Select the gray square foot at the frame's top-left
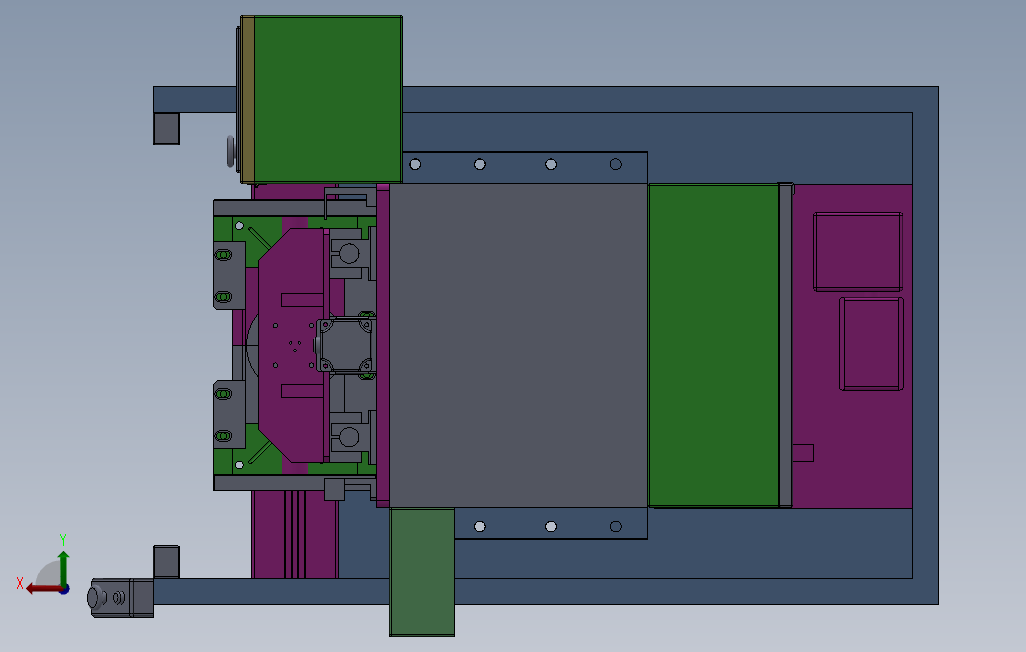This screenshot has width=1026, height=652. pyautogui.click(x=166, y=128)
